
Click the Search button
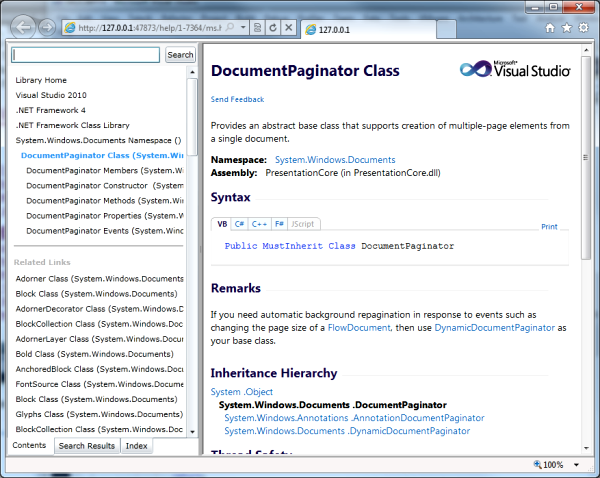point(180,55)
